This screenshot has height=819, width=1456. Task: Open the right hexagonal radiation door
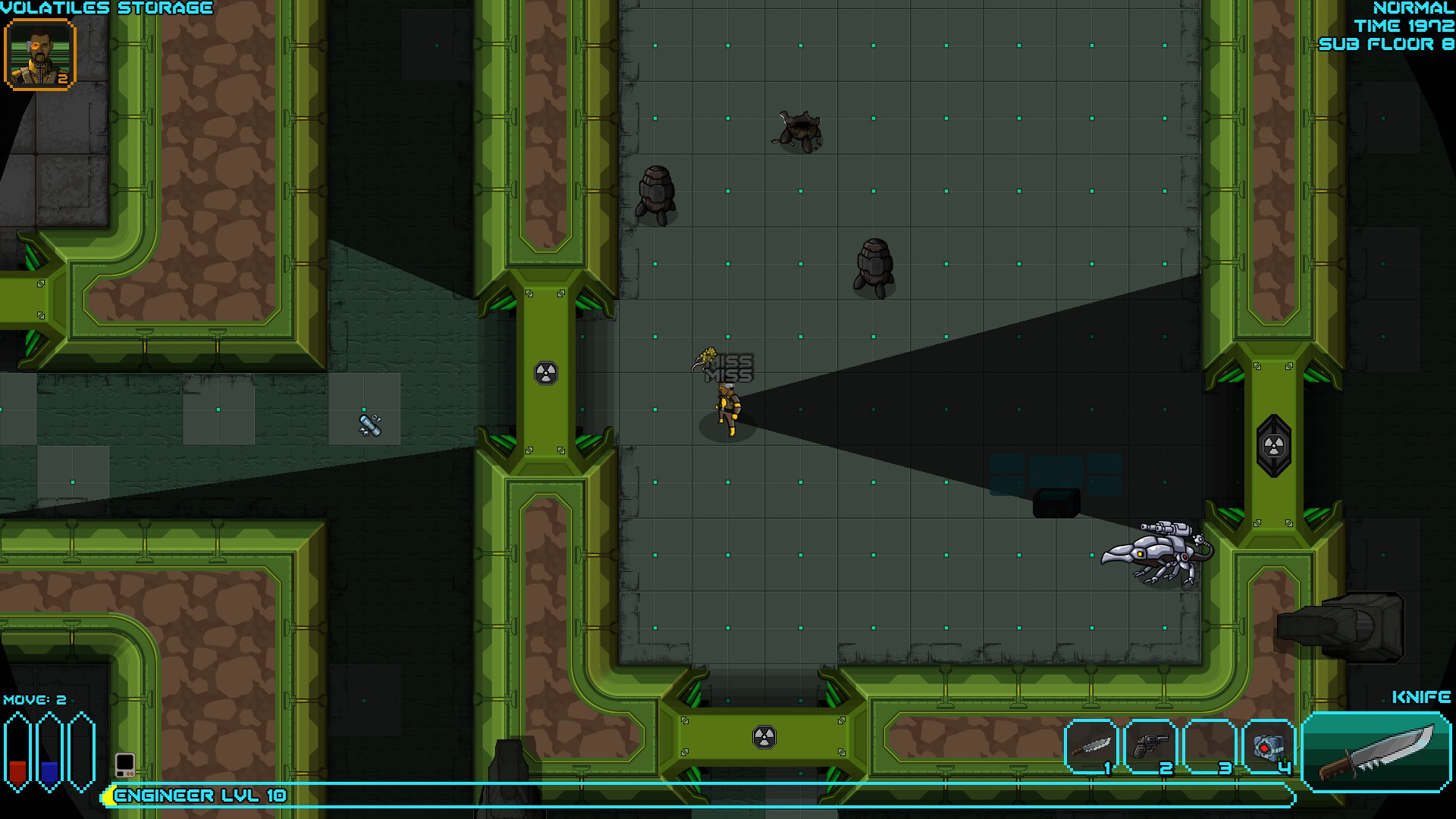tap(1273, 446)
